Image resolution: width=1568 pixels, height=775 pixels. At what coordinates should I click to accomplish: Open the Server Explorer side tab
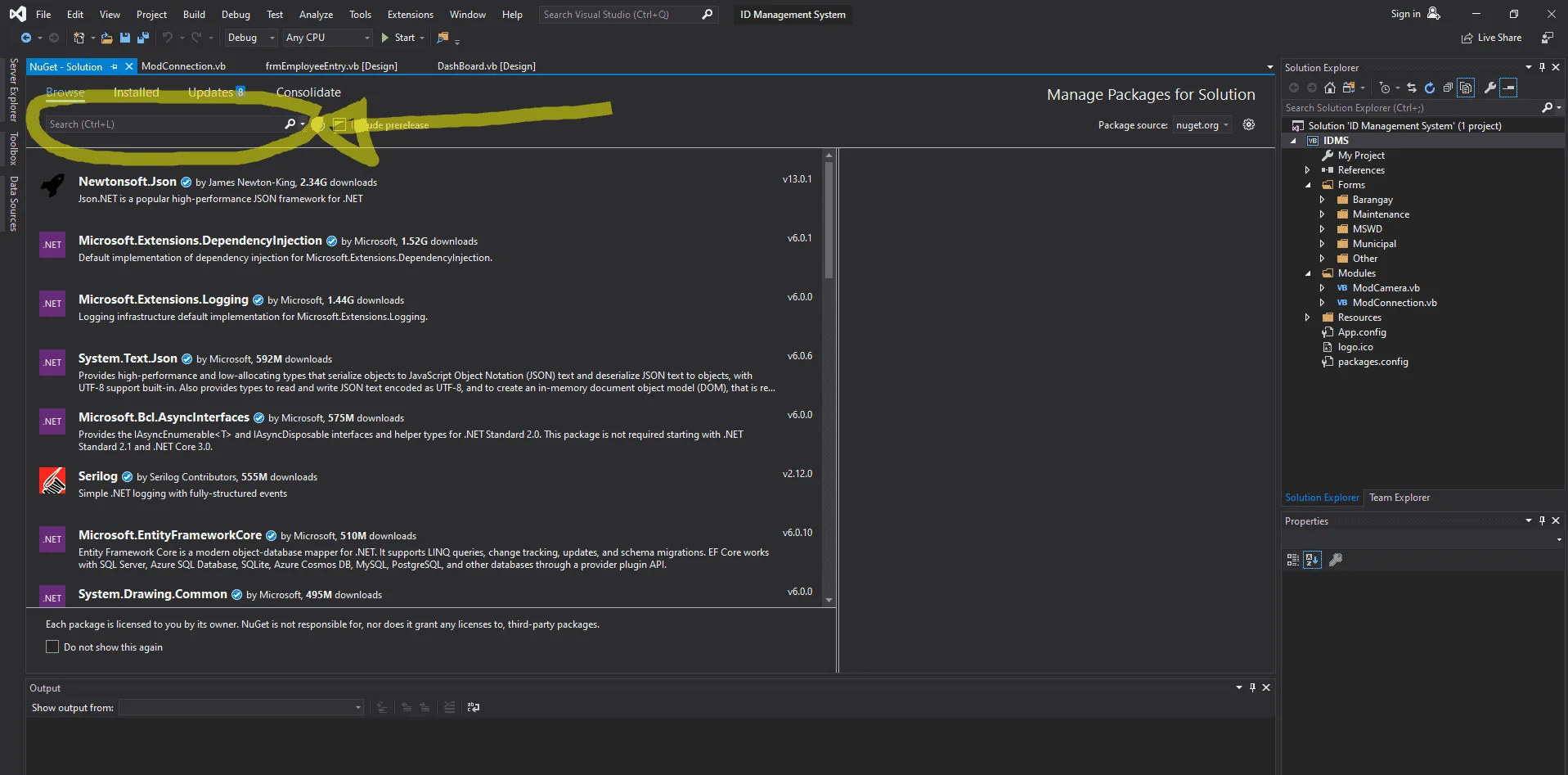pyautogui.click(x=13, y=90)
